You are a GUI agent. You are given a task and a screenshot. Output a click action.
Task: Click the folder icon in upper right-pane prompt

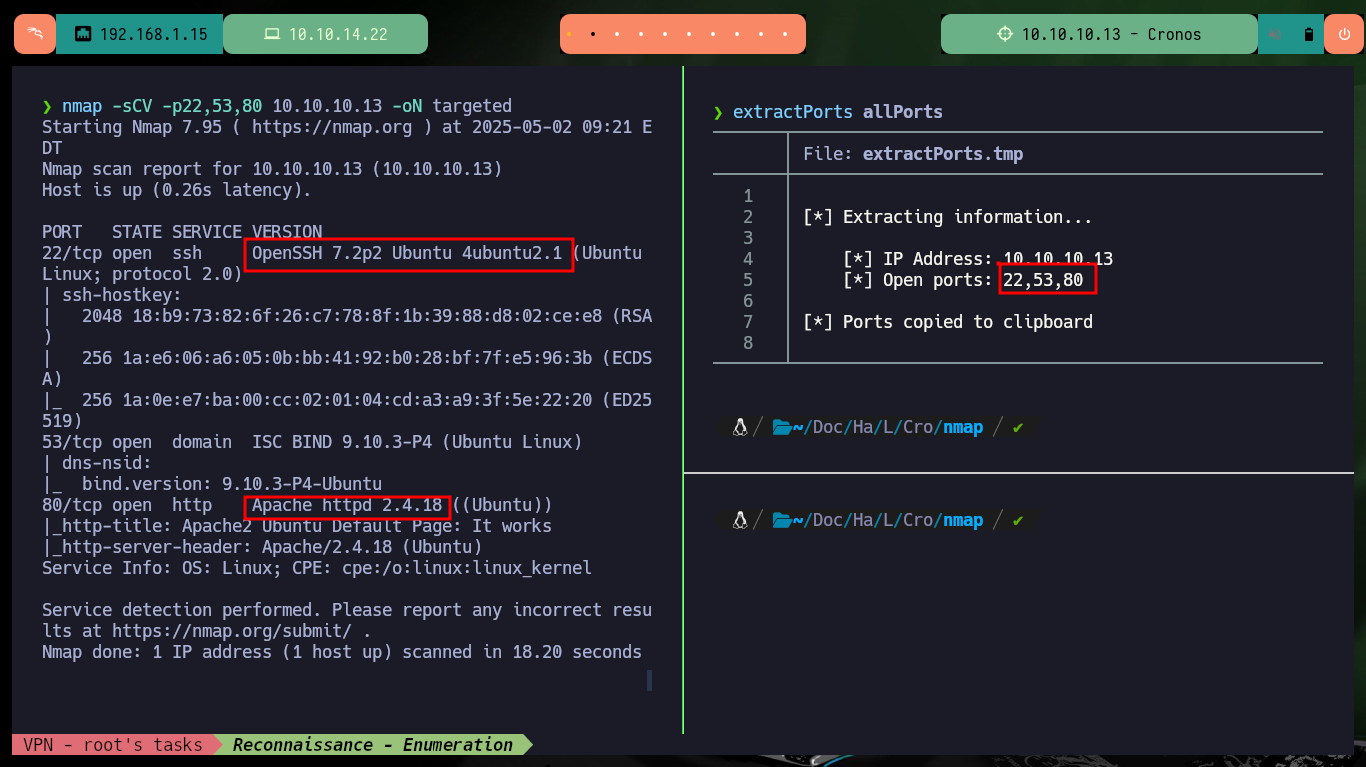click(783, 427)
